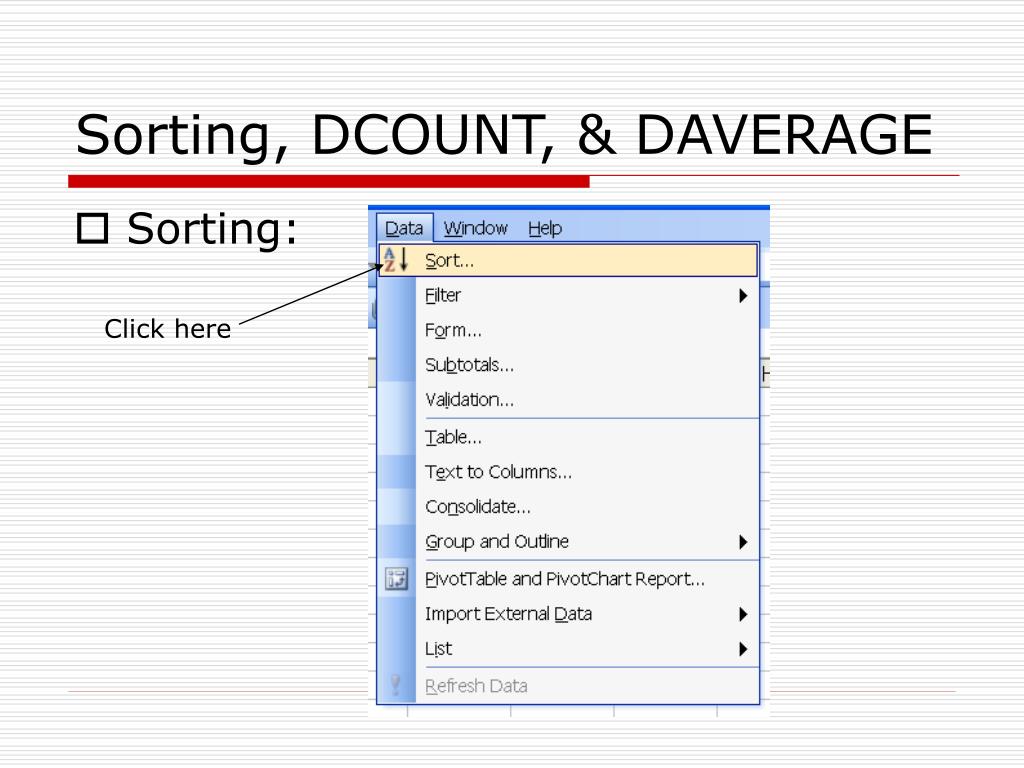Screen dimensions: 1024x768
Task: Click the A-Z sort icon
Action: [396, 259]
